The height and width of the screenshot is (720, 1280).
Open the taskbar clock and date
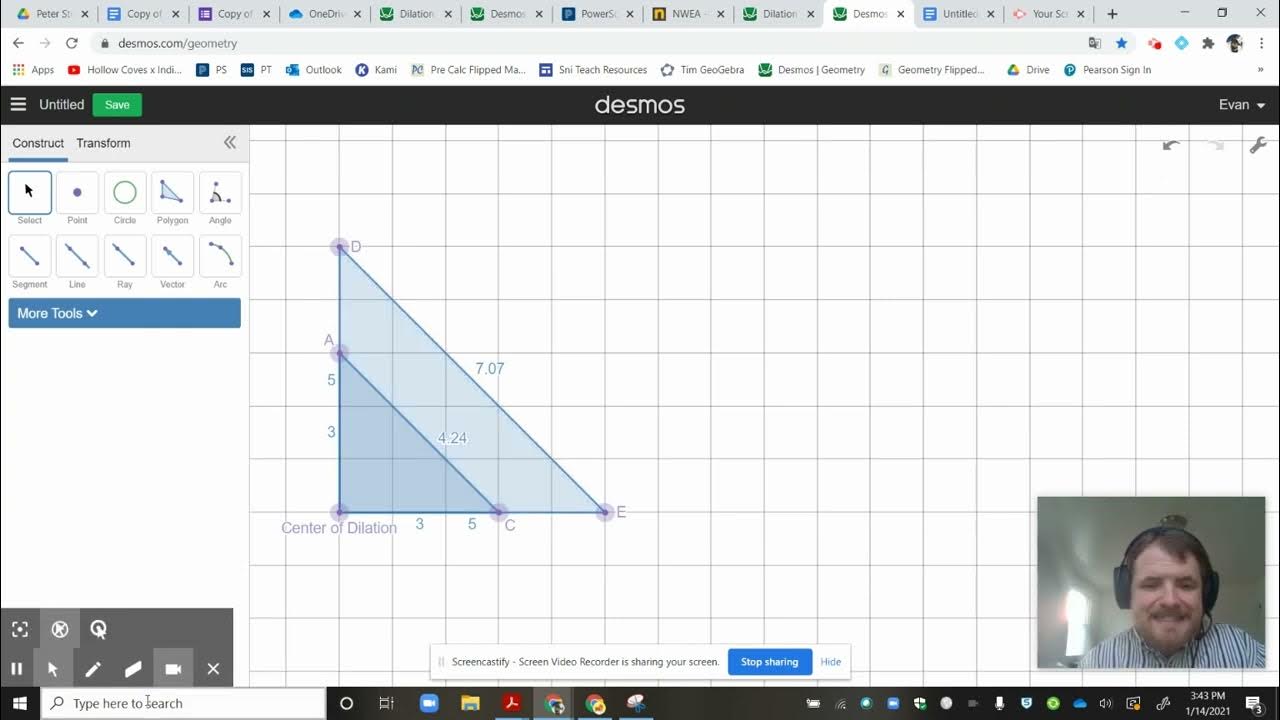point(1209,703)
